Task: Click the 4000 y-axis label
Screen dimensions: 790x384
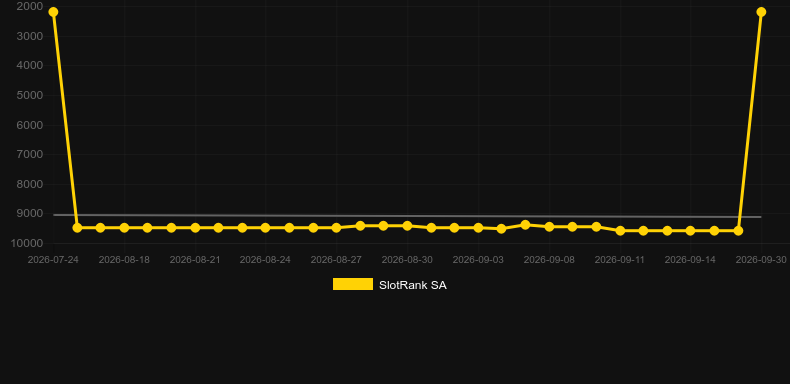Action: pos(30,66)
